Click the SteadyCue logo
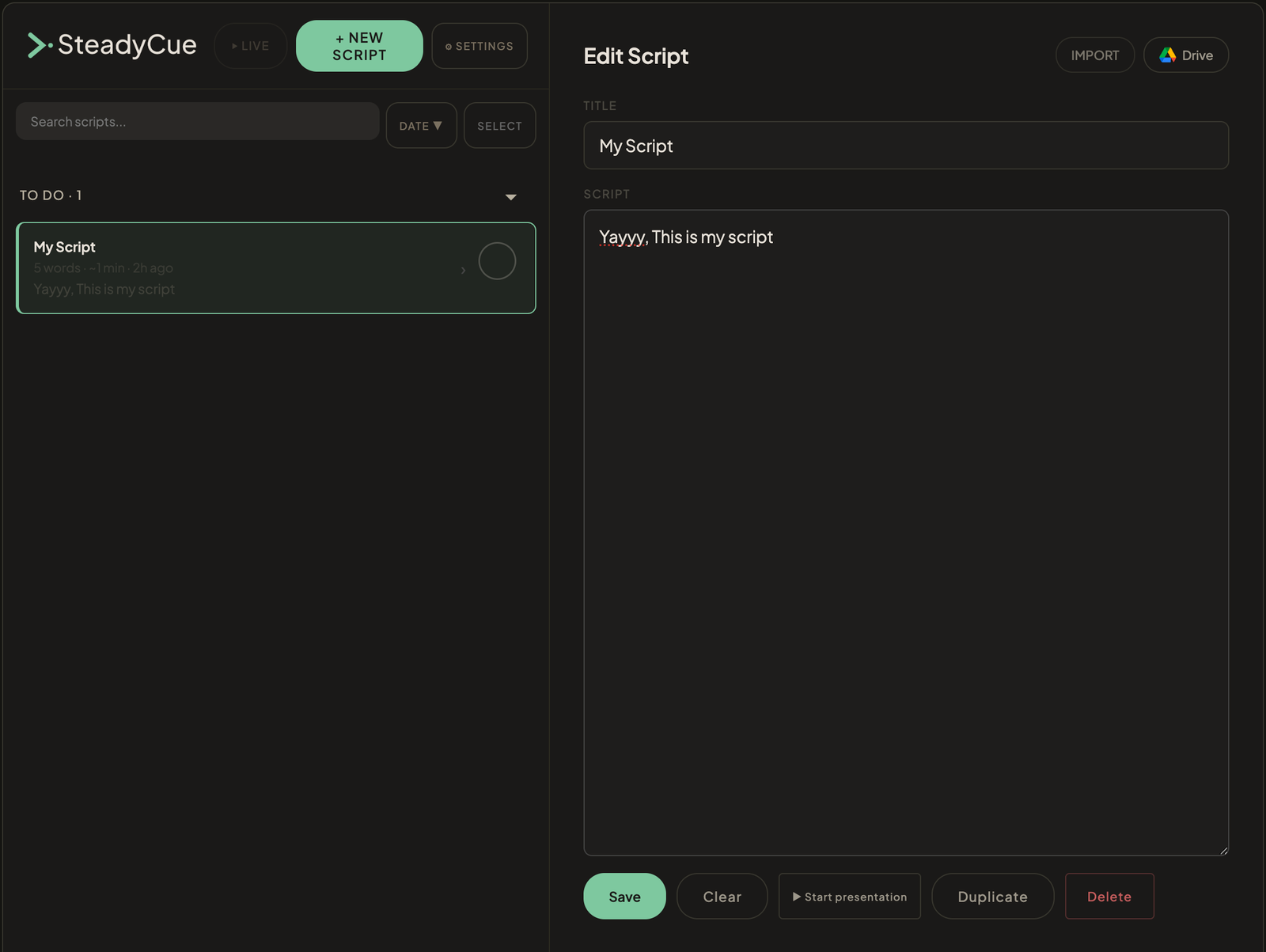Viewport: 1266px width, 952px height. tap(112, 45)
